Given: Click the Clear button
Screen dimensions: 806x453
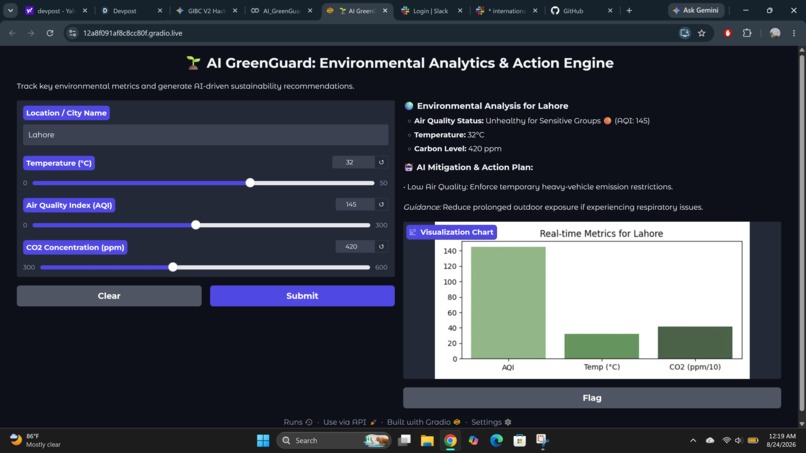Looking at the screenshot, I should click(x=109, y=296).
